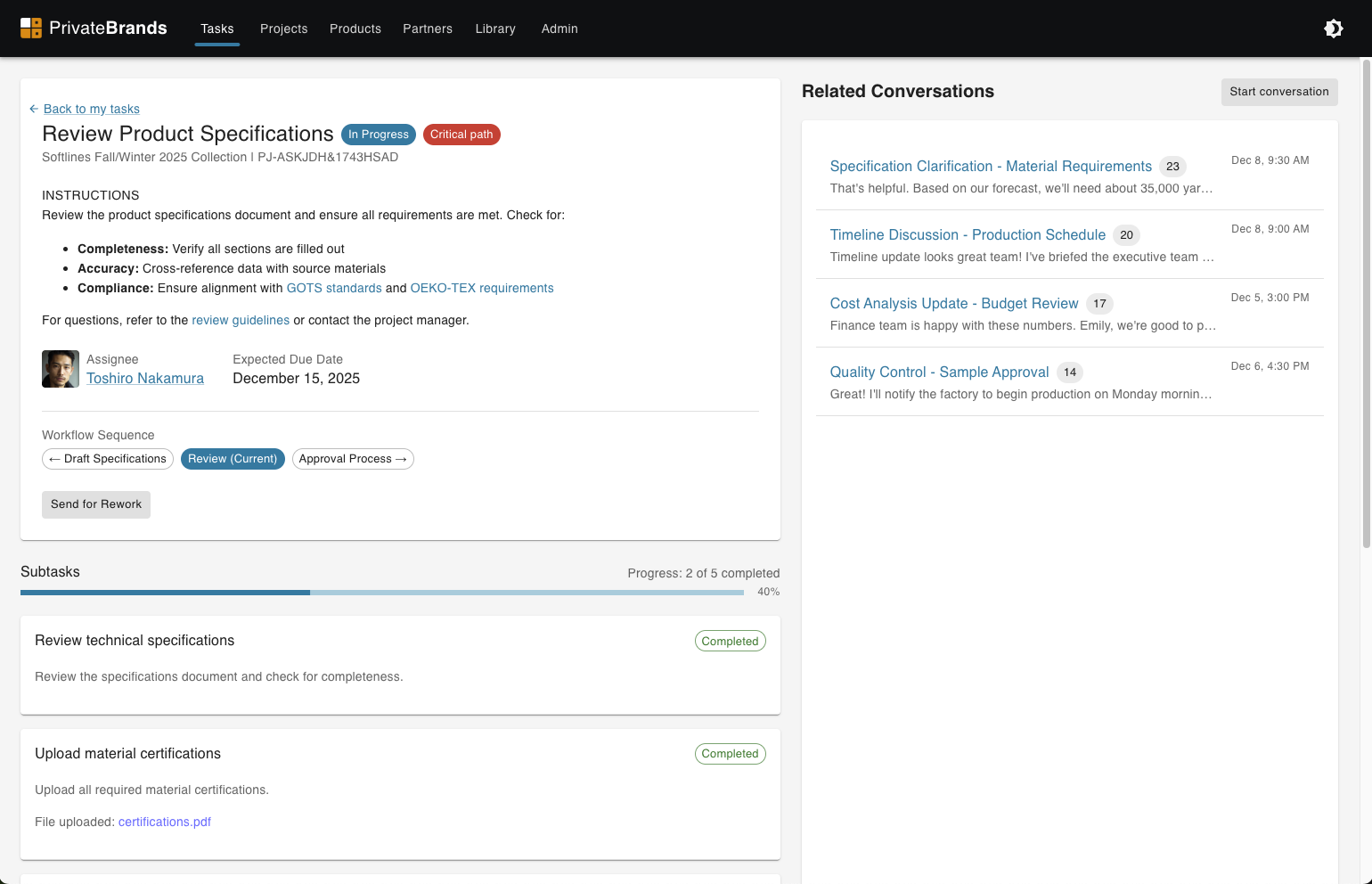
Task: Open the Admin section
Action: [x=559, y=29]
